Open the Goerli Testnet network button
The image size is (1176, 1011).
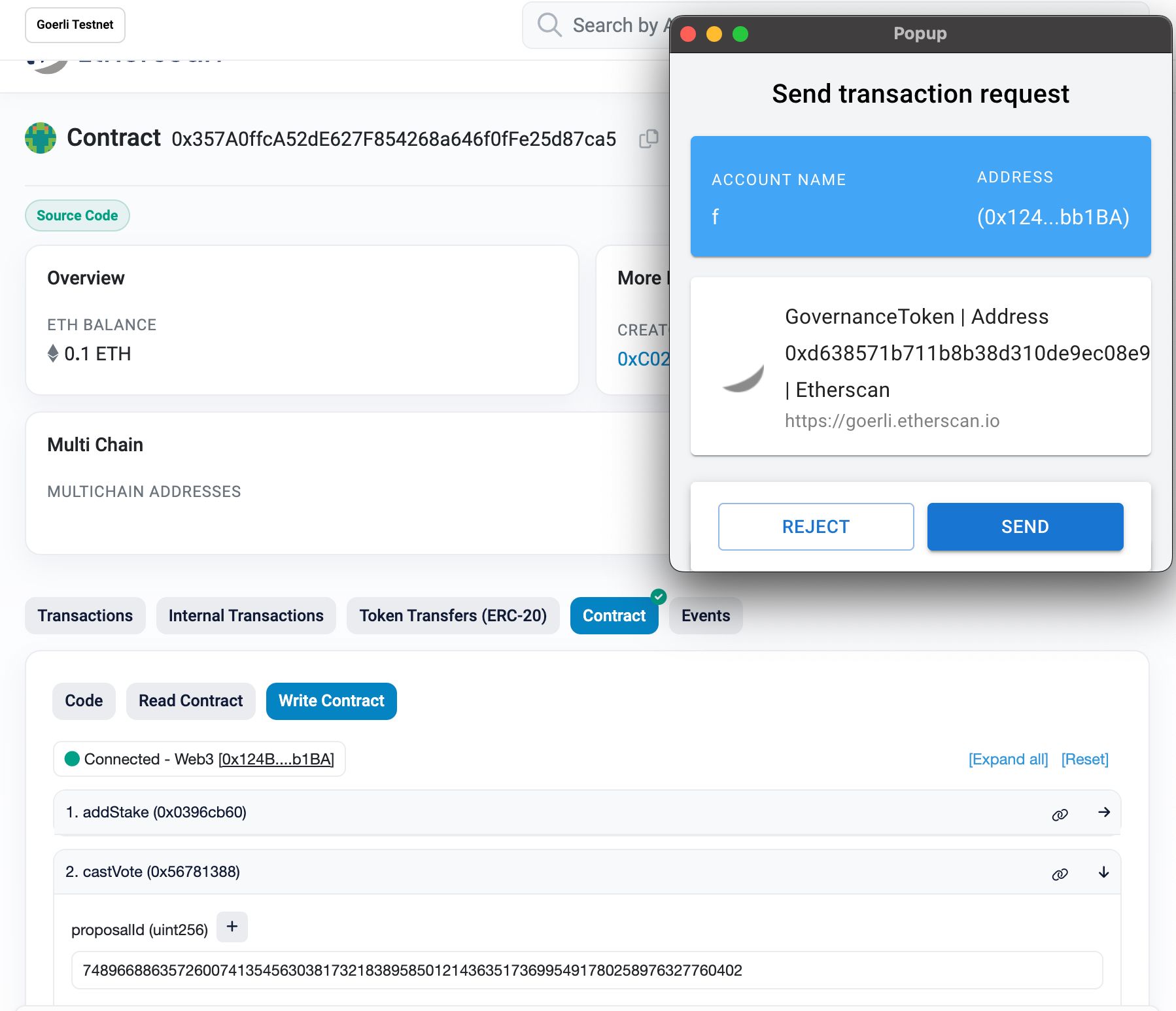(x=75, y=25)
